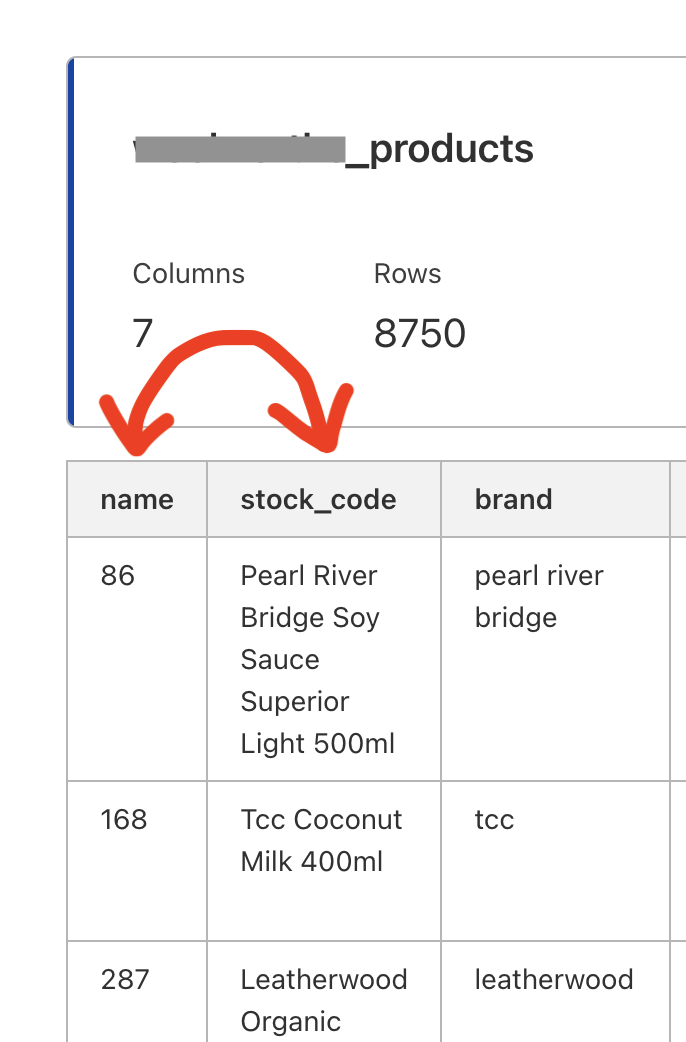Click the gray redacted block in title
The image size is (686, 1042).
pyautogui.click(x=238, y=150)
